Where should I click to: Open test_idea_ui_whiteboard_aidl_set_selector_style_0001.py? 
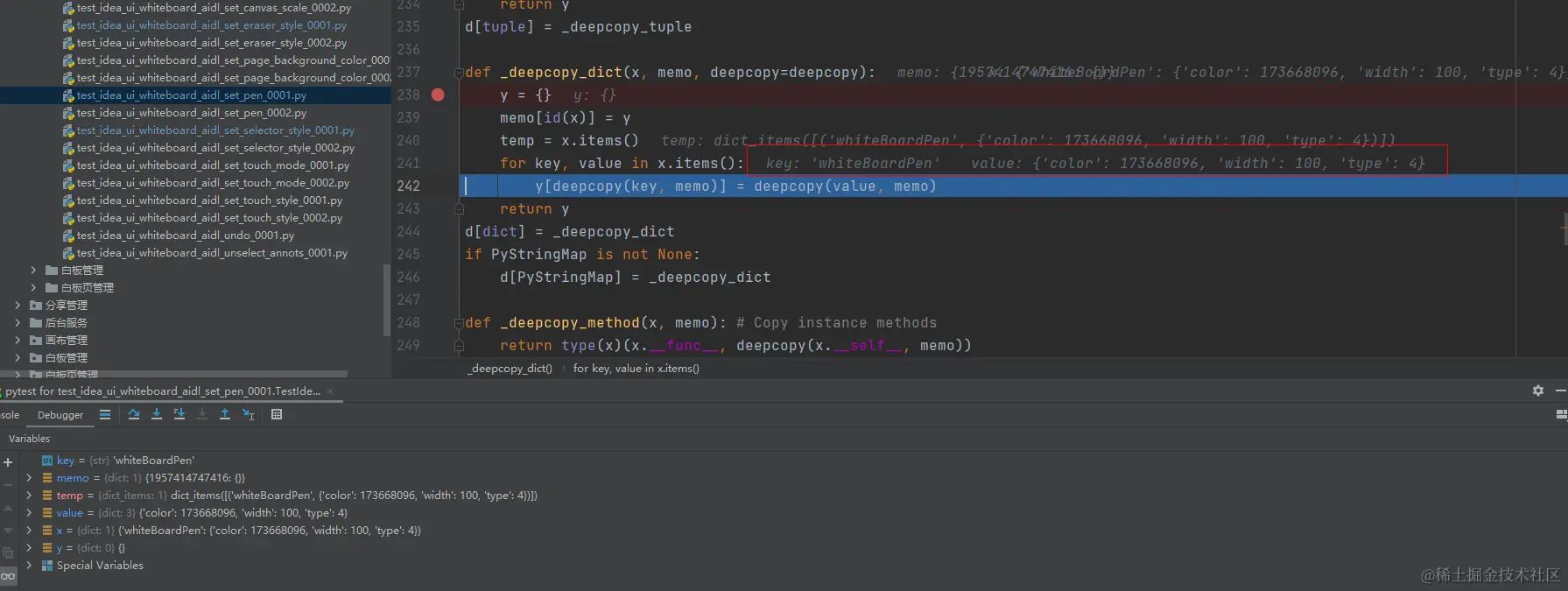point(215,130)
